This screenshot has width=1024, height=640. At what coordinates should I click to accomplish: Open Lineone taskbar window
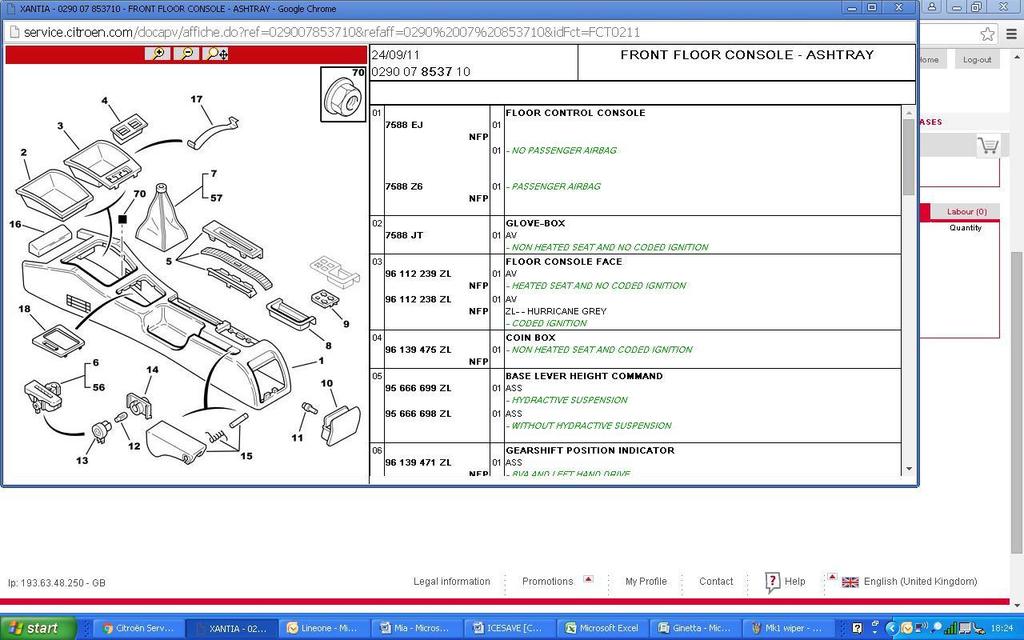[x=325, y=628]
